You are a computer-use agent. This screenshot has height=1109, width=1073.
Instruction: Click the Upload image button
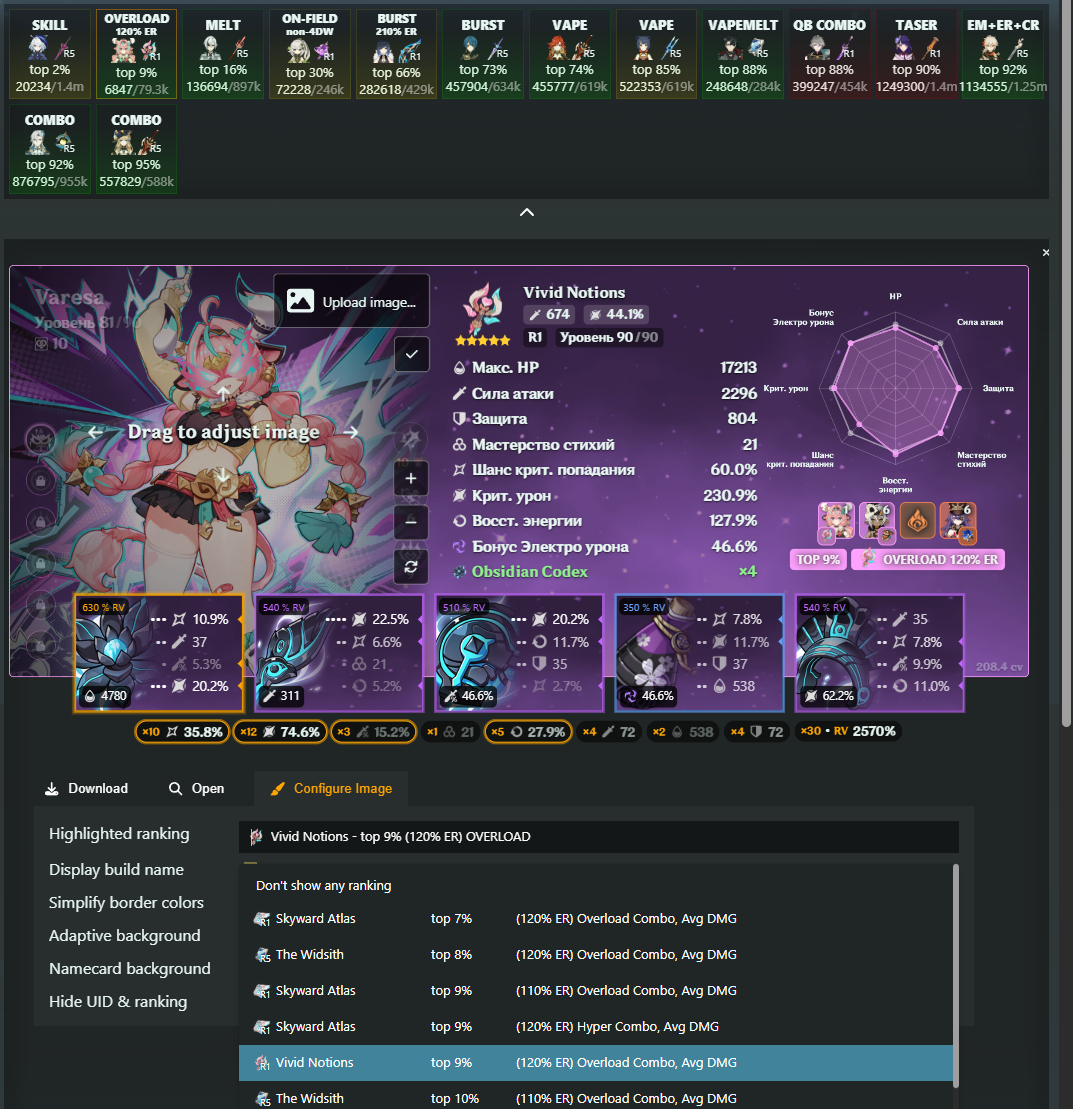coord(352,301)
